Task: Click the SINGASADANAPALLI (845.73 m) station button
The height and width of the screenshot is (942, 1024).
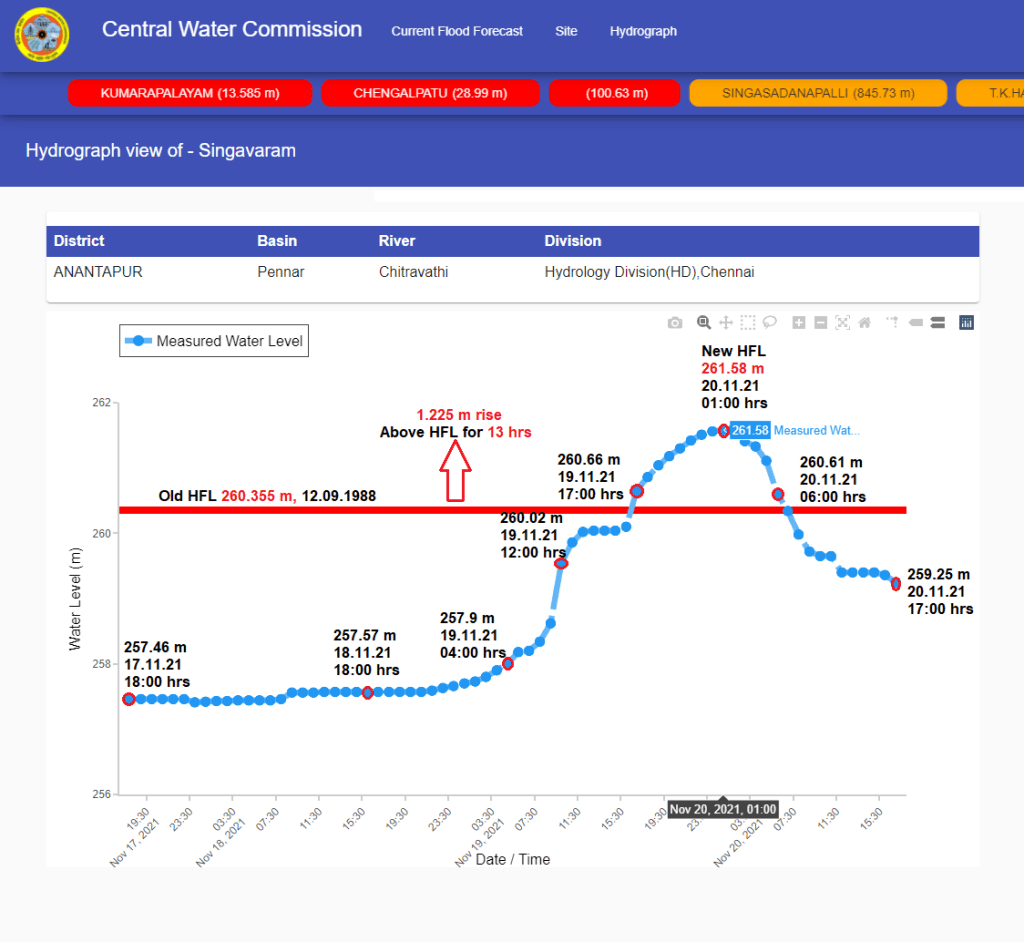Action: click(818, 93)
